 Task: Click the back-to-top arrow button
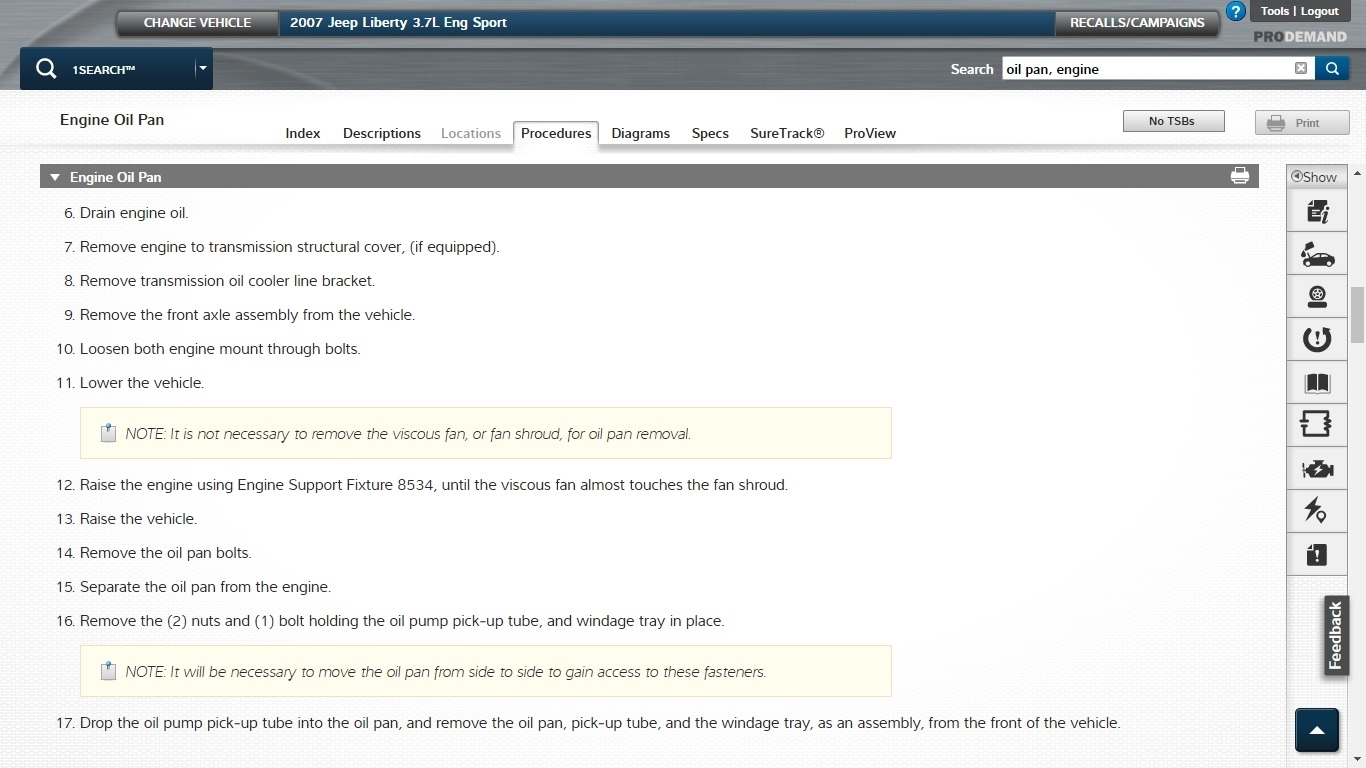point(1317,730)
